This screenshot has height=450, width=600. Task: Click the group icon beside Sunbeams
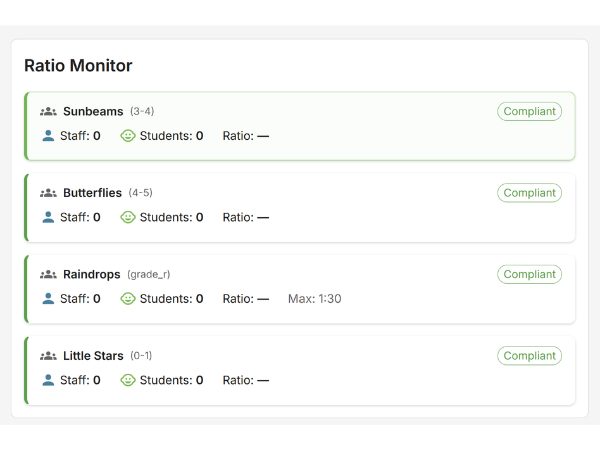click(48, 111)
